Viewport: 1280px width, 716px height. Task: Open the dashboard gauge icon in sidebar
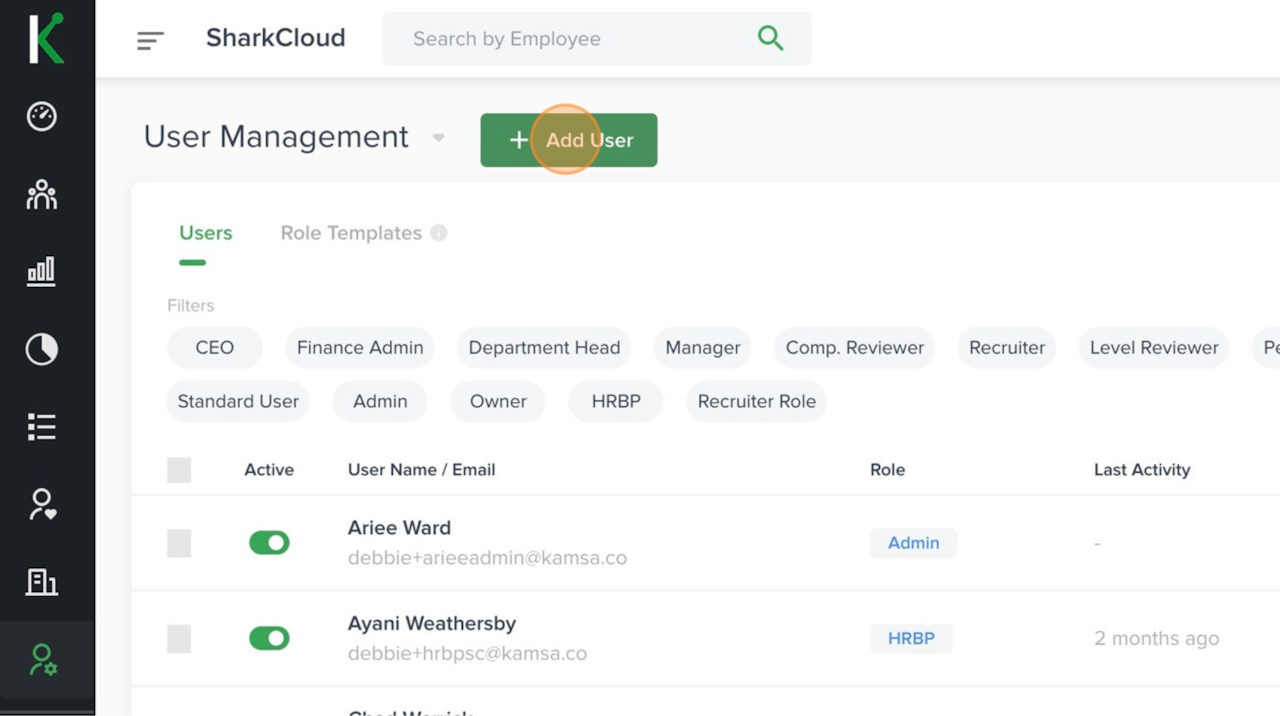pos(42,116)
